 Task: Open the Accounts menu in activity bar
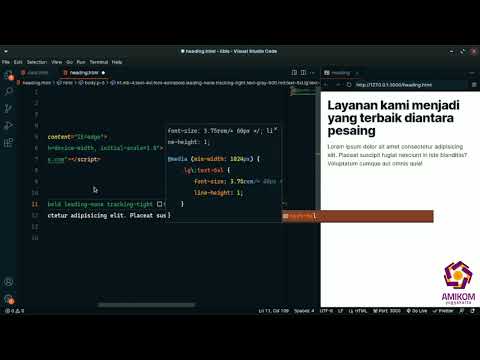(9, 282)
